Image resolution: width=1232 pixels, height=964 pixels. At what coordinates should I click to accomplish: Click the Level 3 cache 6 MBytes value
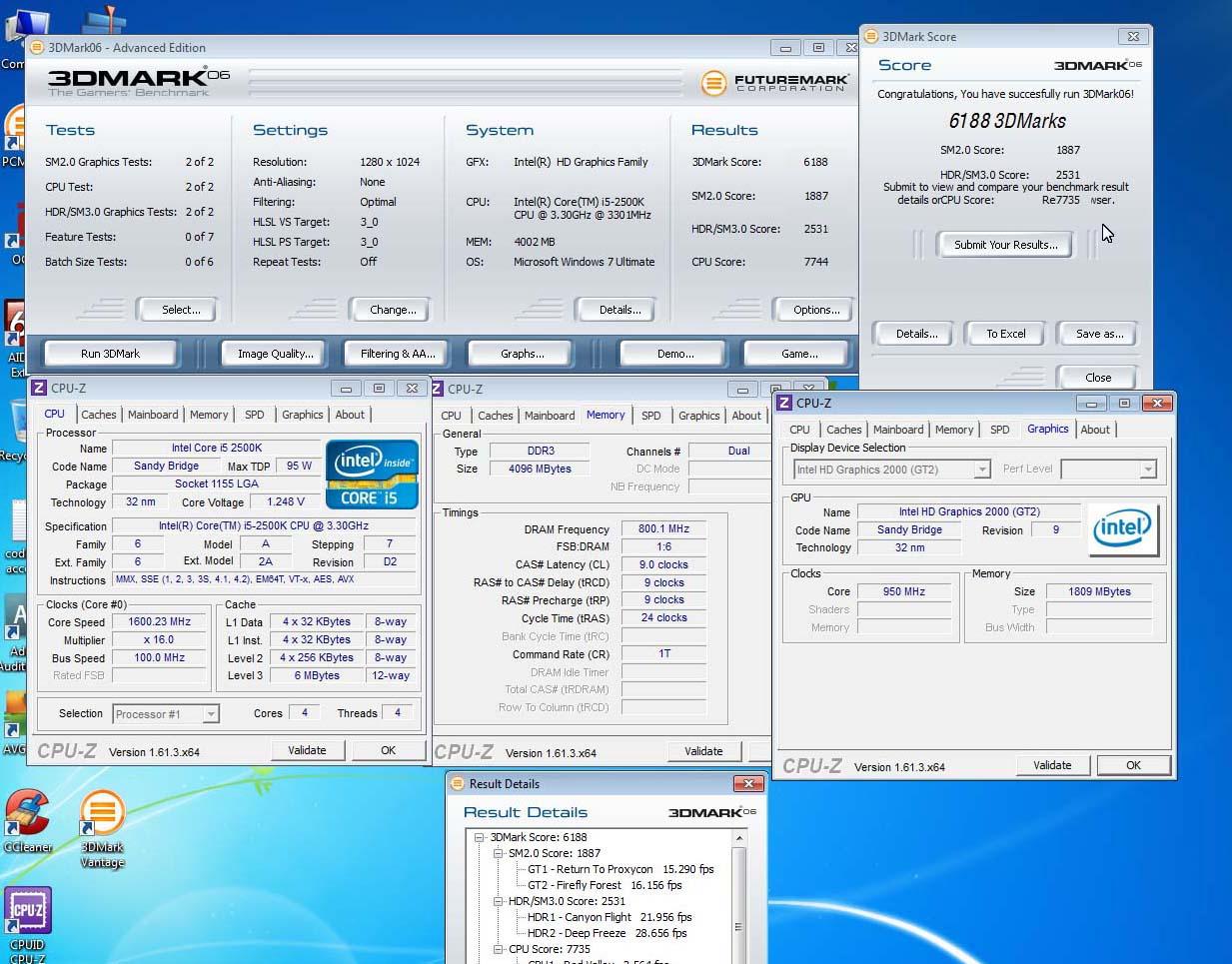click(x=317, y=675)
